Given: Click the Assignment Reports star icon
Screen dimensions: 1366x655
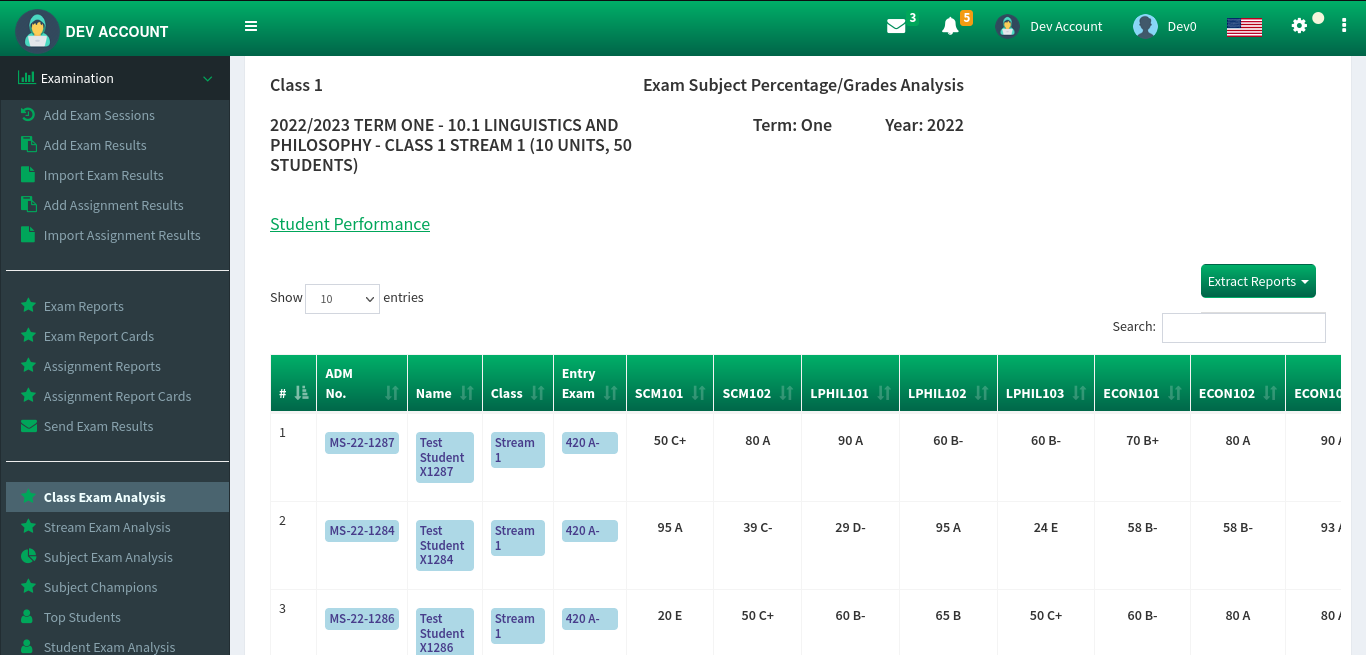Looking at the screenshot, I should 28,366.
